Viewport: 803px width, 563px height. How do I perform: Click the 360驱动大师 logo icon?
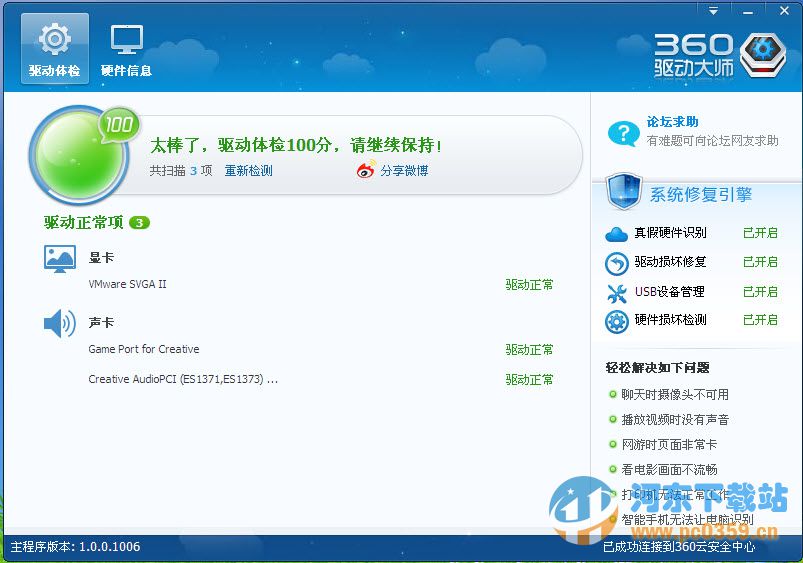pos(763,55)
